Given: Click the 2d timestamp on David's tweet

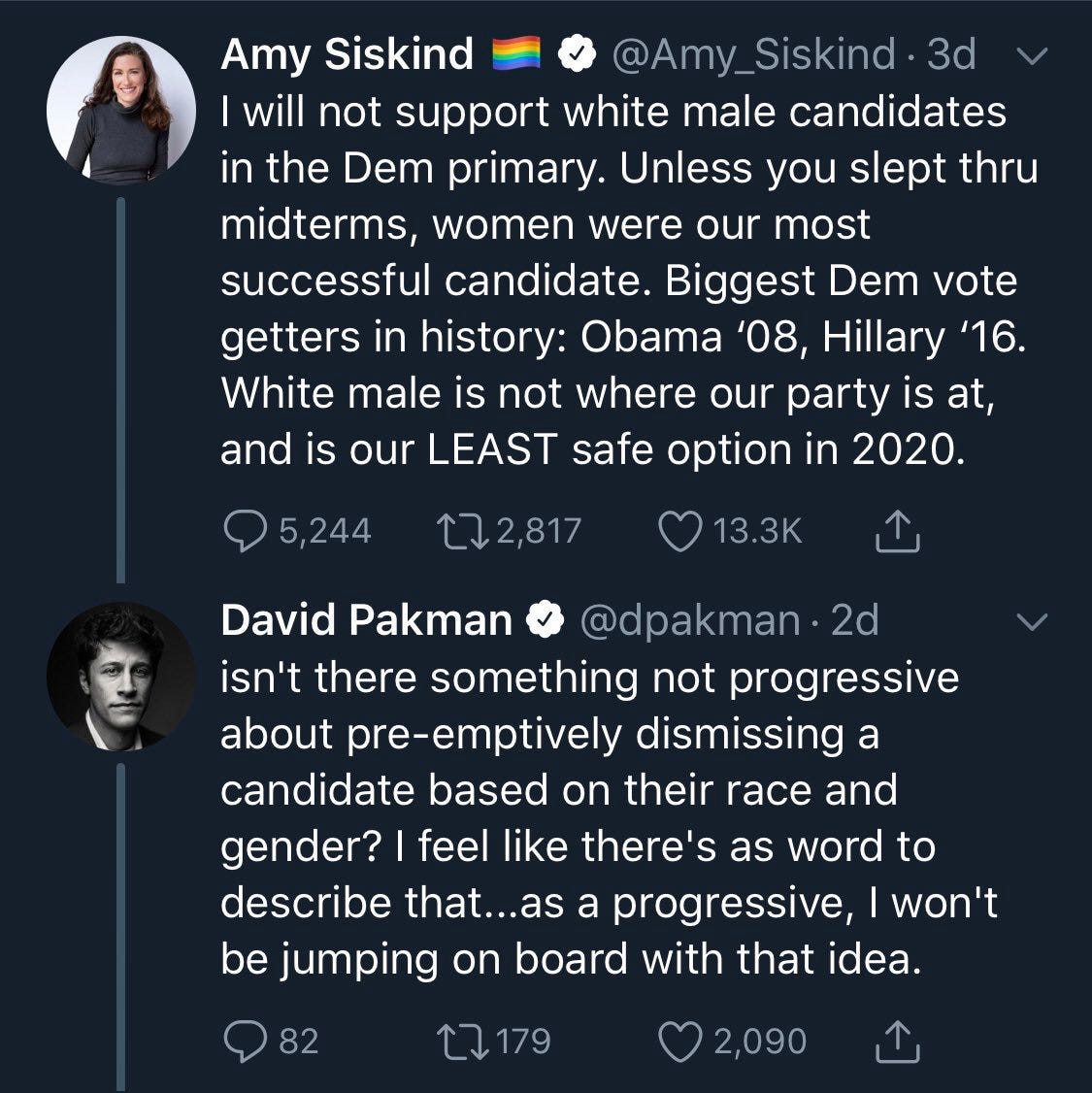Looking at the screenshot, I should click(855, 620).
